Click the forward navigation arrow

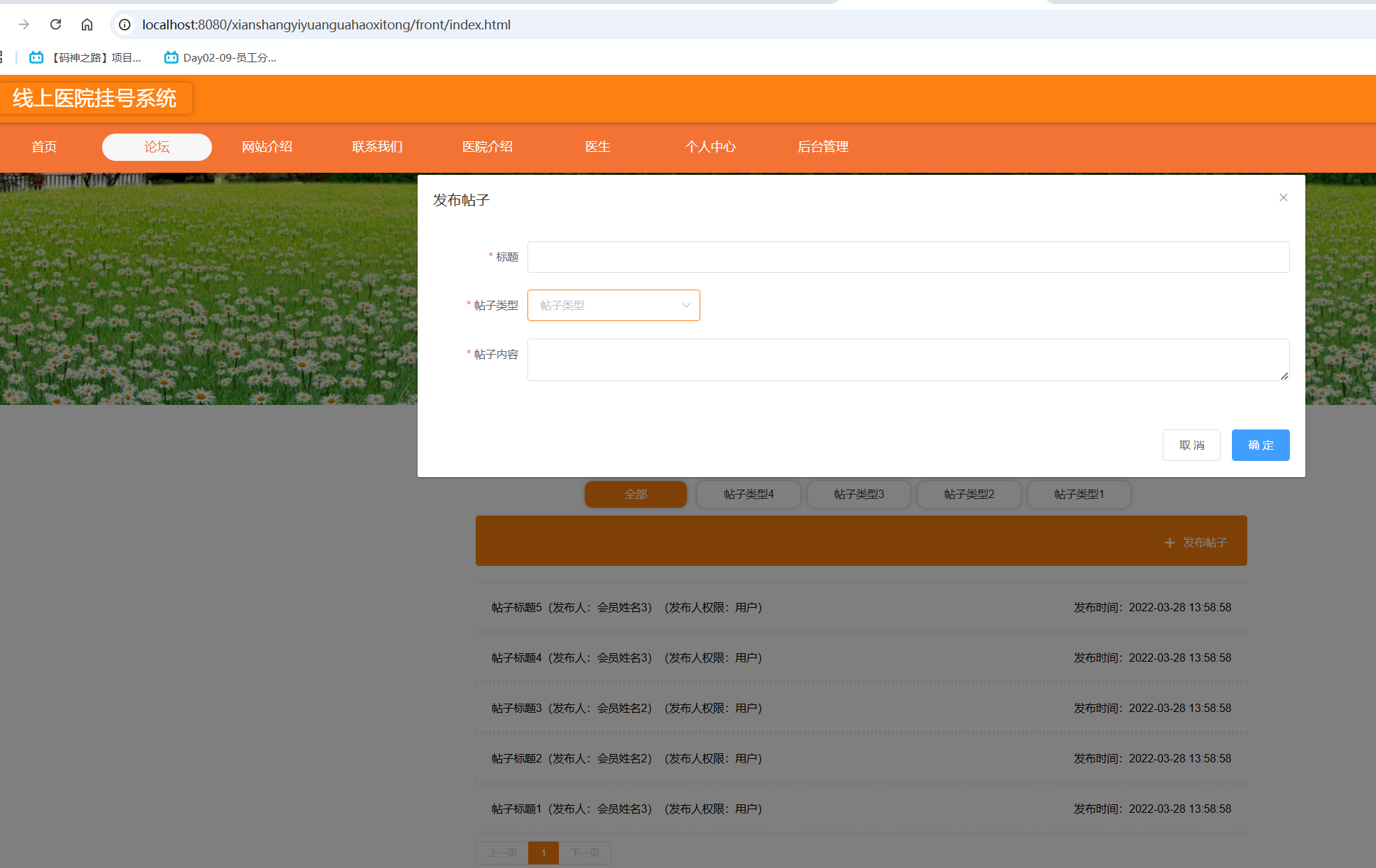click(x=24, y=24)
